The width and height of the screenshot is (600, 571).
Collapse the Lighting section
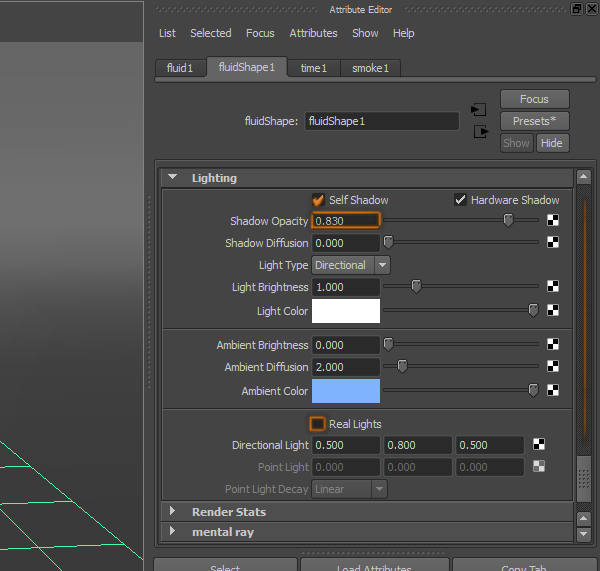pyautogui.click(x=173, y=178)
